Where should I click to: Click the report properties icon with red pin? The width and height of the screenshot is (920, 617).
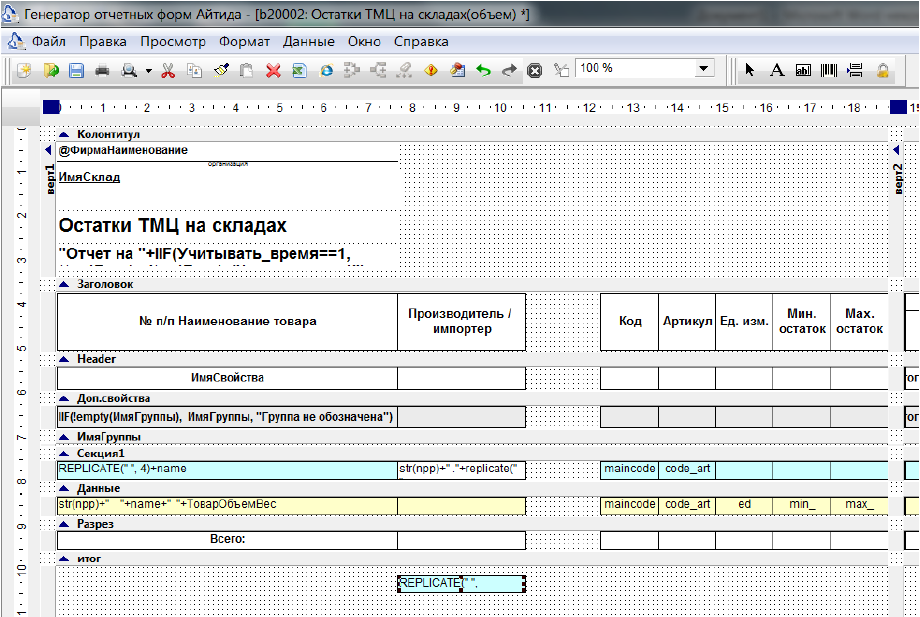coord(458,71)
